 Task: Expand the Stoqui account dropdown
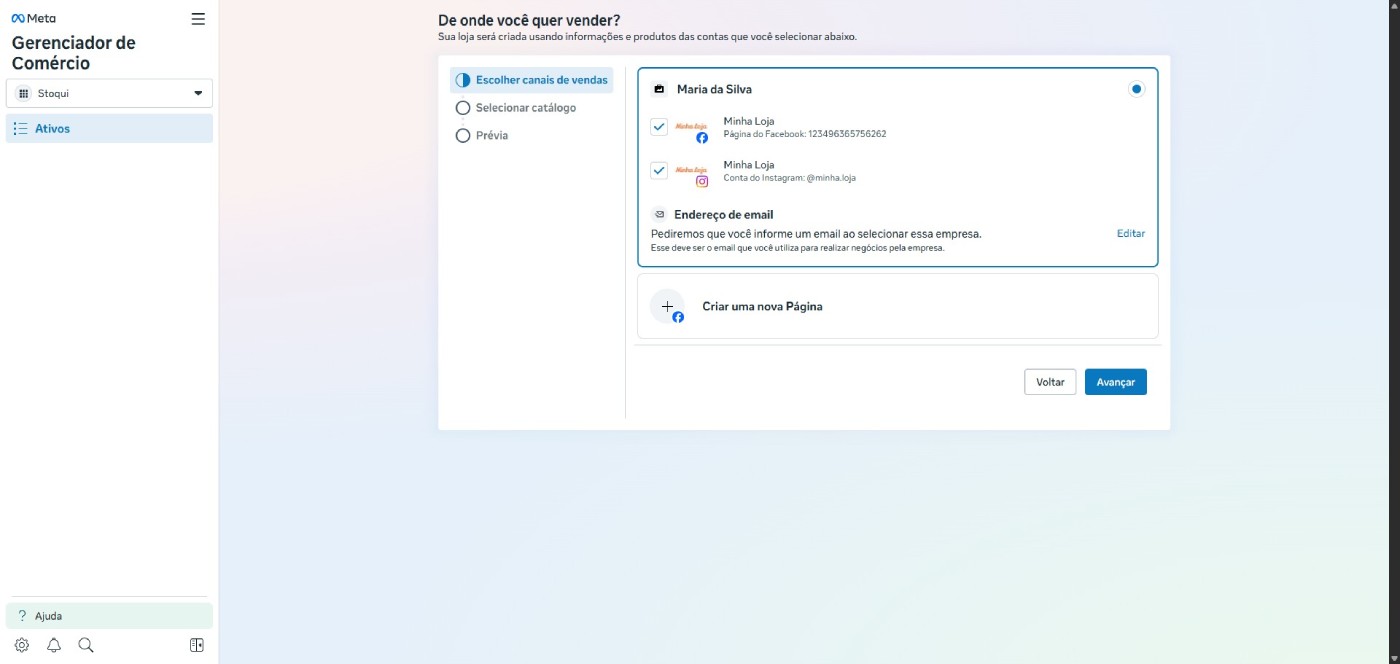click(x=109, y=93)
